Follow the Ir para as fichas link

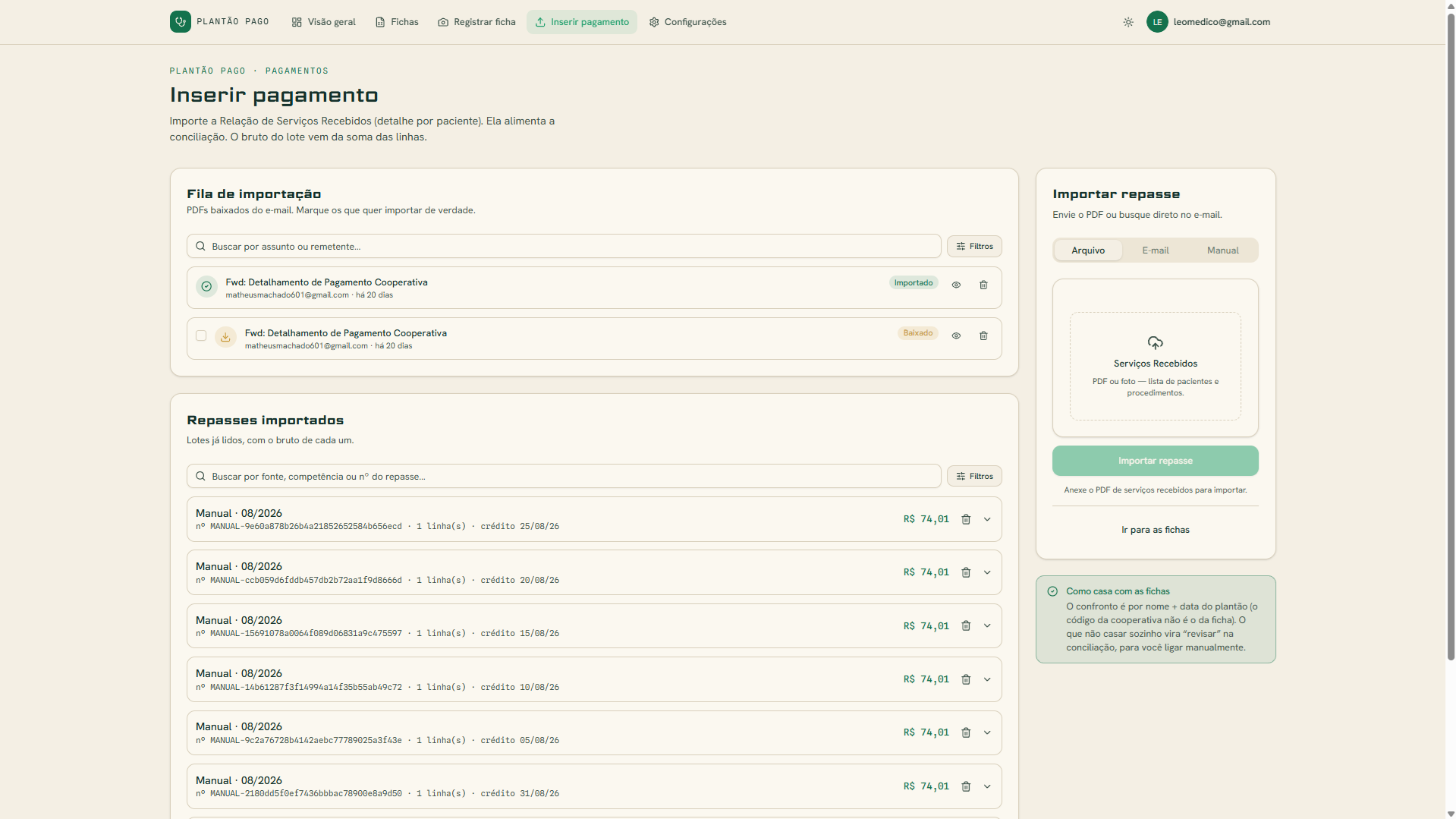(1155, 530)
